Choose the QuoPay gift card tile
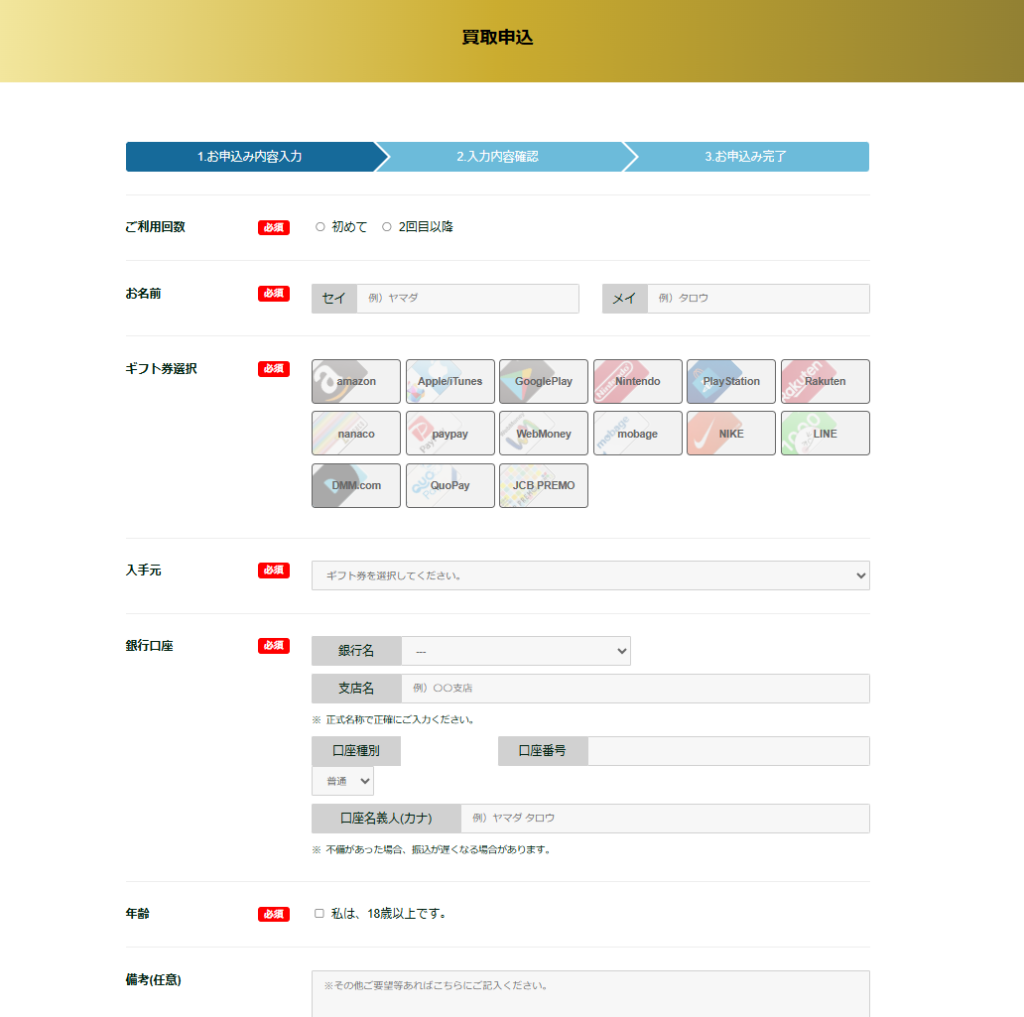1024x1017 pixels. point(450,485)
